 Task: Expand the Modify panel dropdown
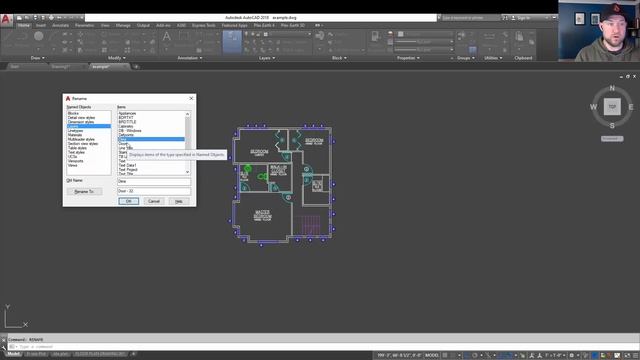[x=117, y=58]
